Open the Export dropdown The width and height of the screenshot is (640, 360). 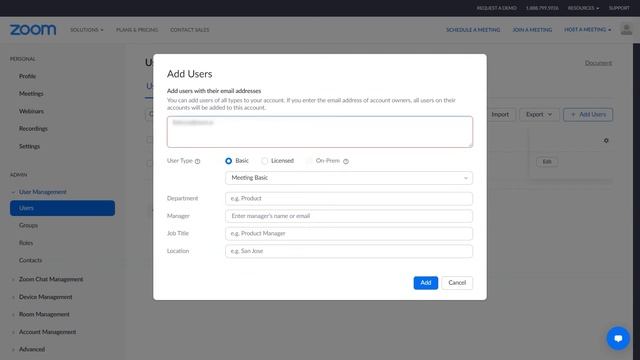[x=539, y=115]
